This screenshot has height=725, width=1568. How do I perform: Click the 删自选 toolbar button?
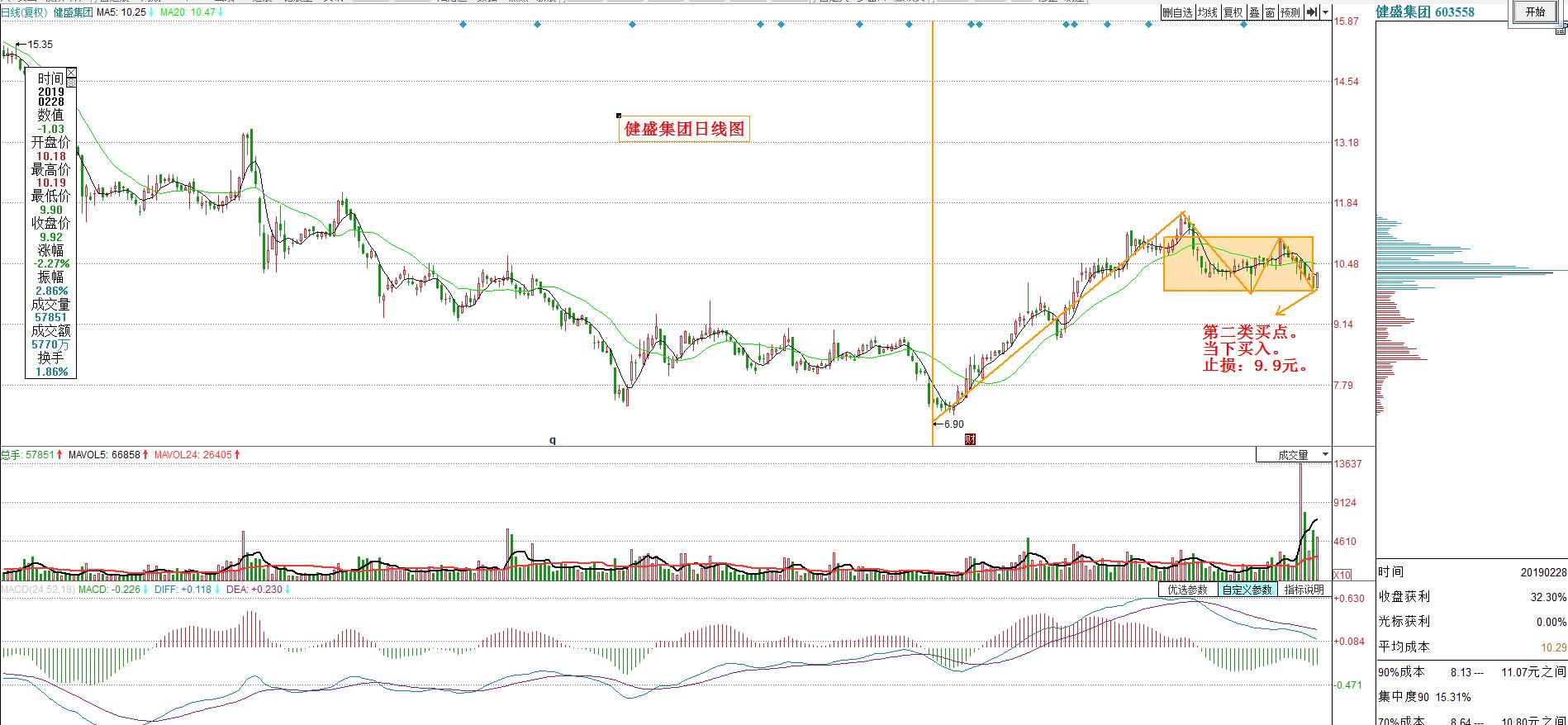(x=1177, y=12)
